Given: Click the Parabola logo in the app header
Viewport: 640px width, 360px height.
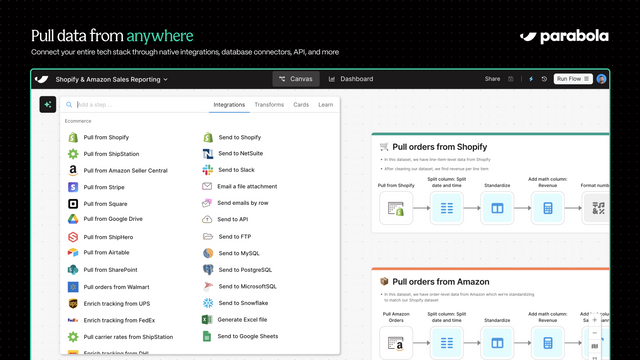Looking at the screenshot, I should pos(42,79).
